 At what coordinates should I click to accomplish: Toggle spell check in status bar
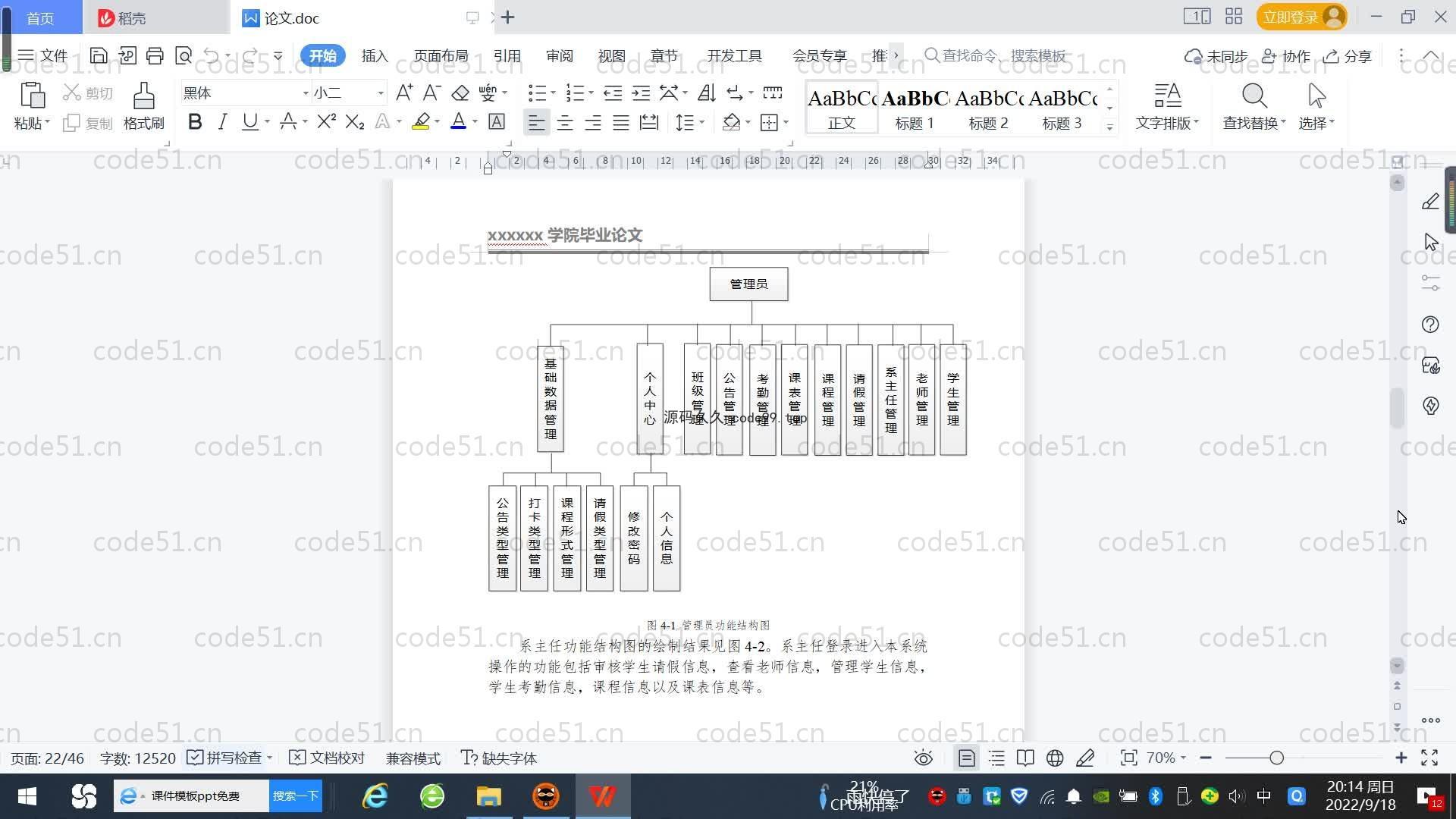(226, 758)
